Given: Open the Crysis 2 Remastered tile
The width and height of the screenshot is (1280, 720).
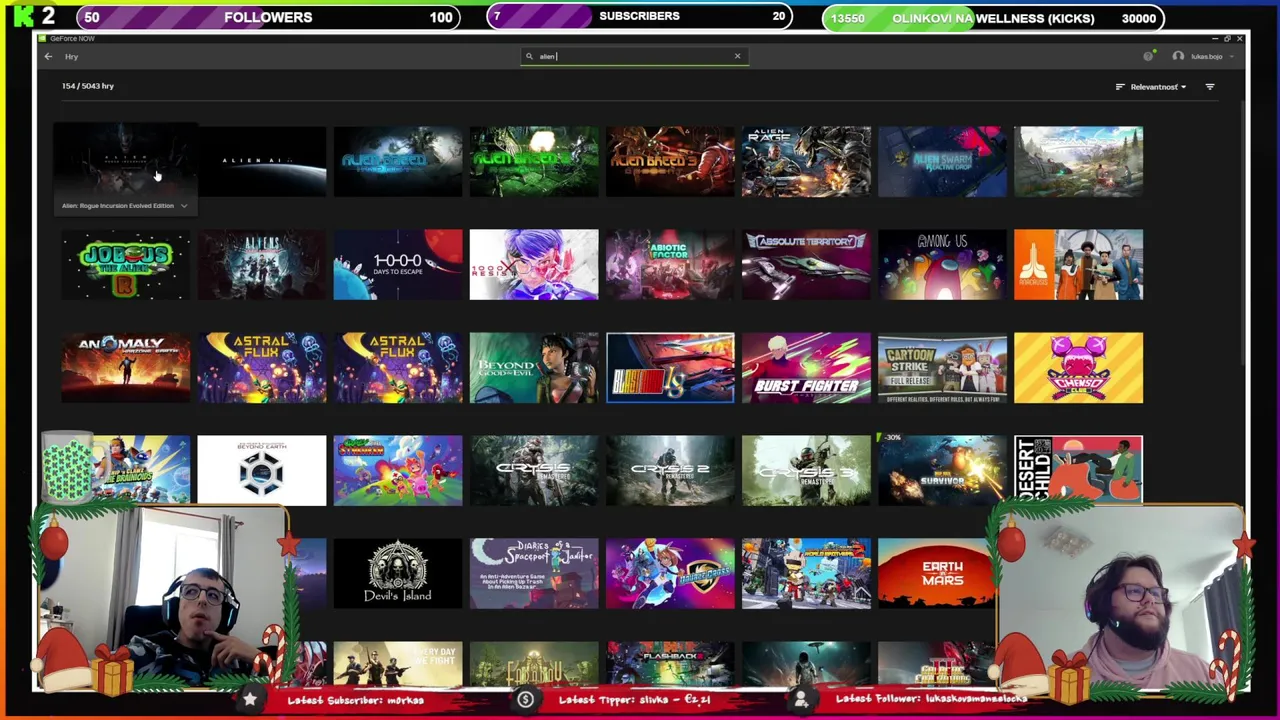Looking at the screenshot, I should pyautogui.click(x=670, y=470).
